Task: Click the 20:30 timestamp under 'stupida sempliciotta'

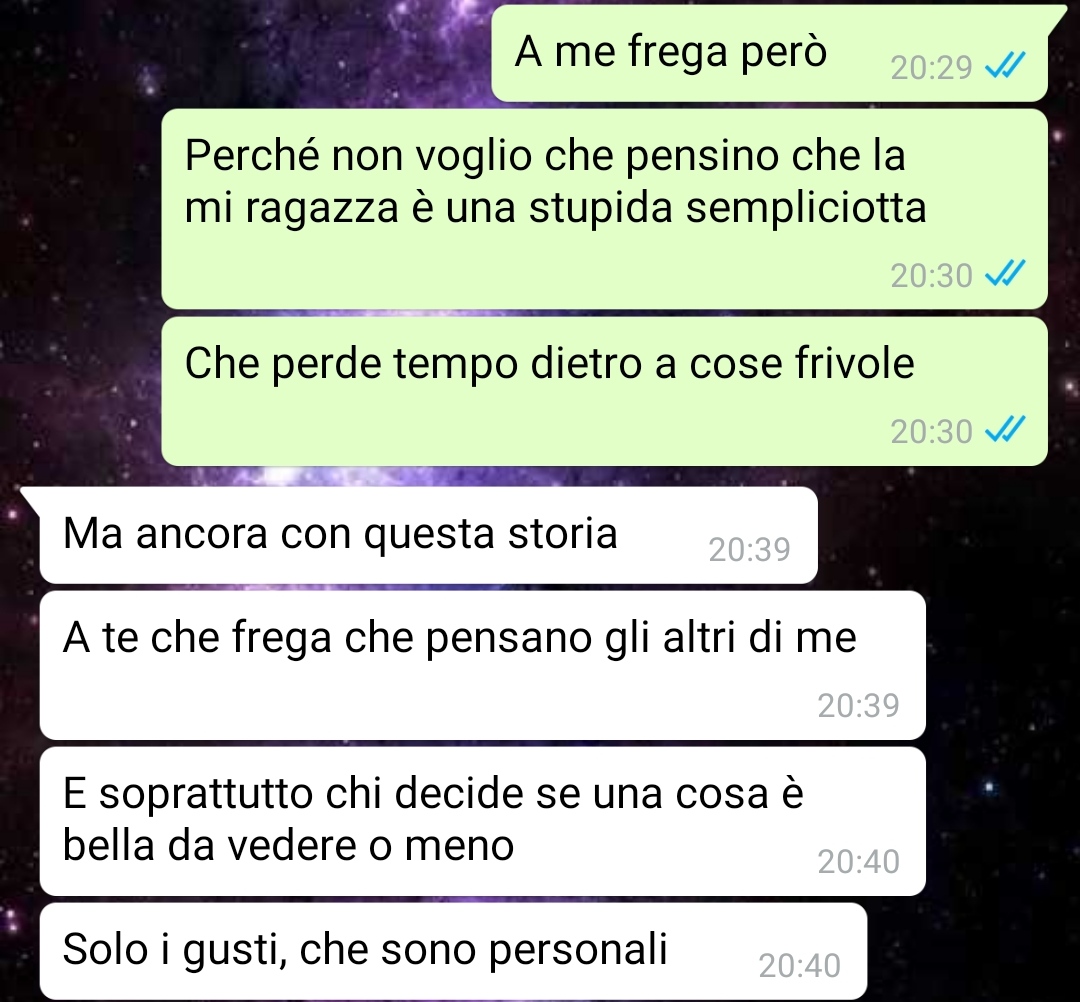Action: tap(931, 276)
